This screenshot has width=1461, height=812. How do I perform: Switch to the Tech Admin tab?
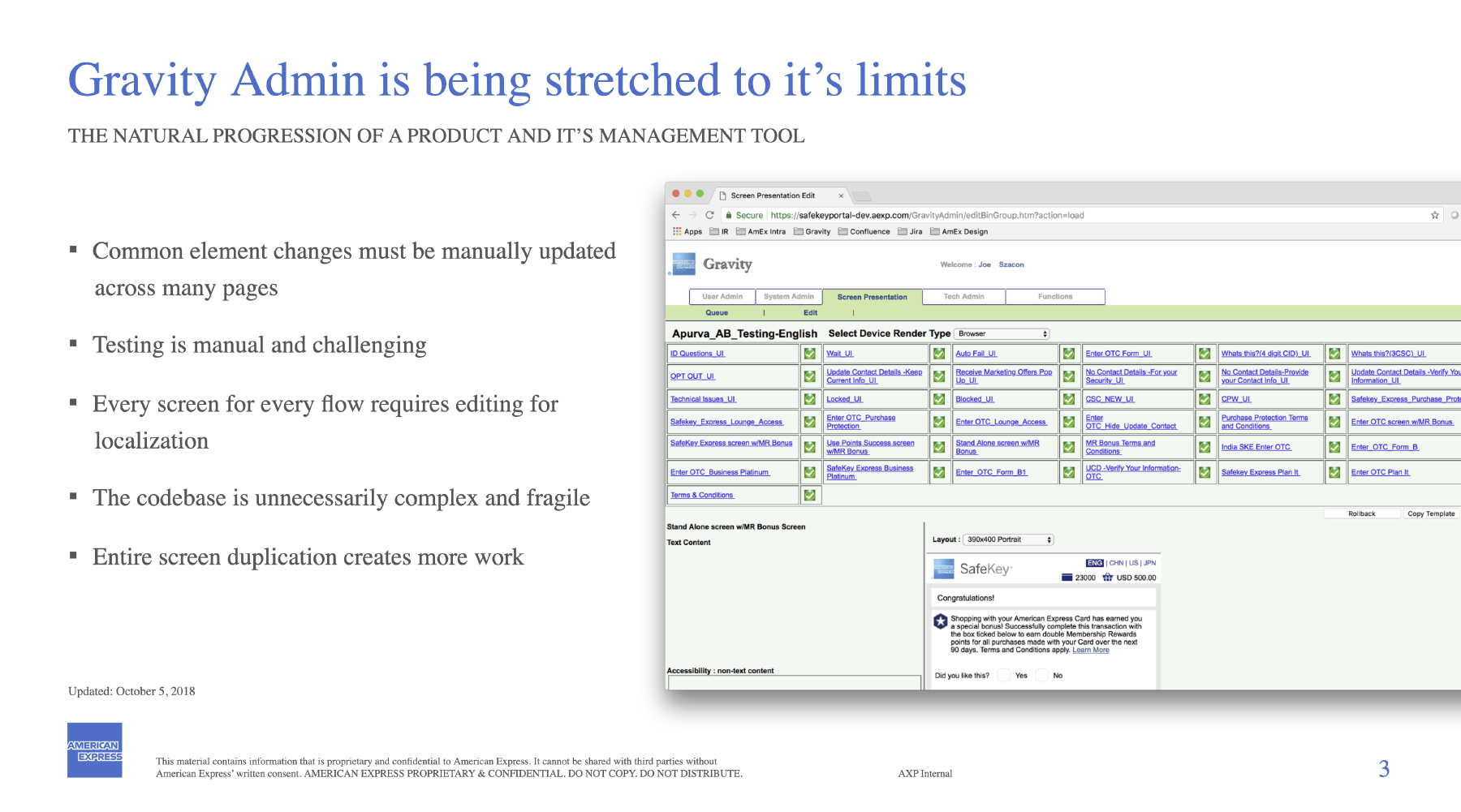[963, 297]
